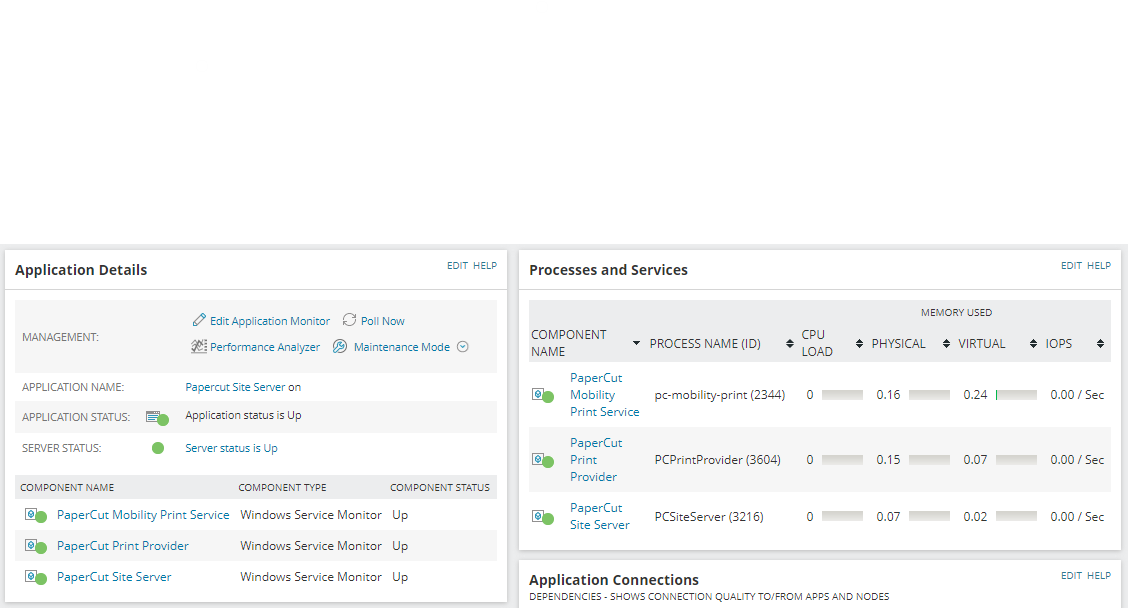The height and width of the screenshot is (608, 1128).
Task: Expand the Maintenance Mode dropdown arrow
Action: 463,347
